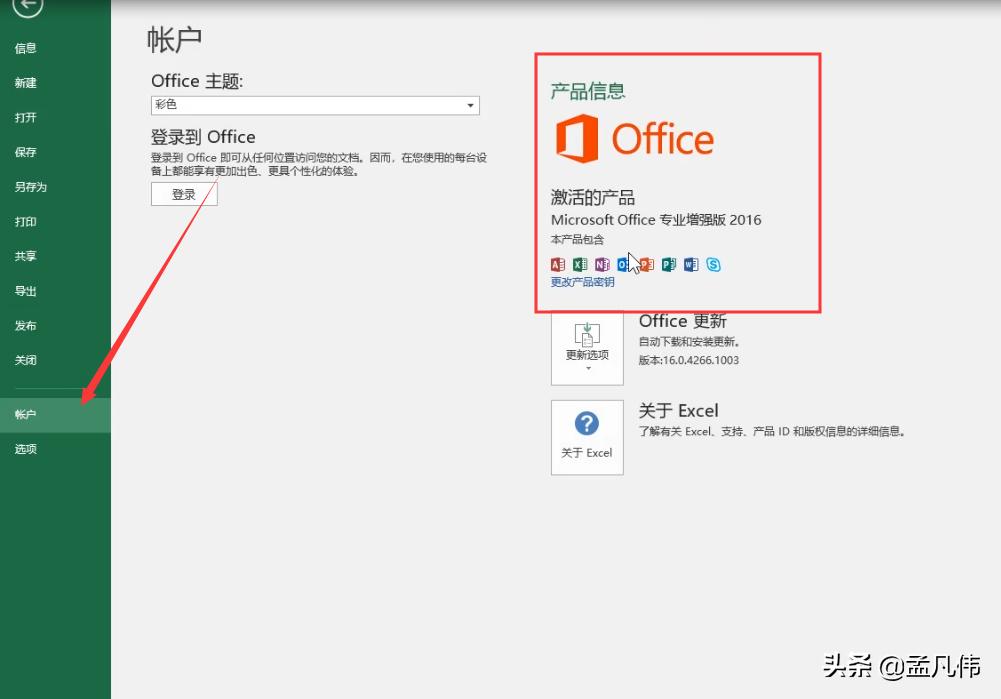Select the Word app icon
1001x699 pixels.
(x=691, y=264)
